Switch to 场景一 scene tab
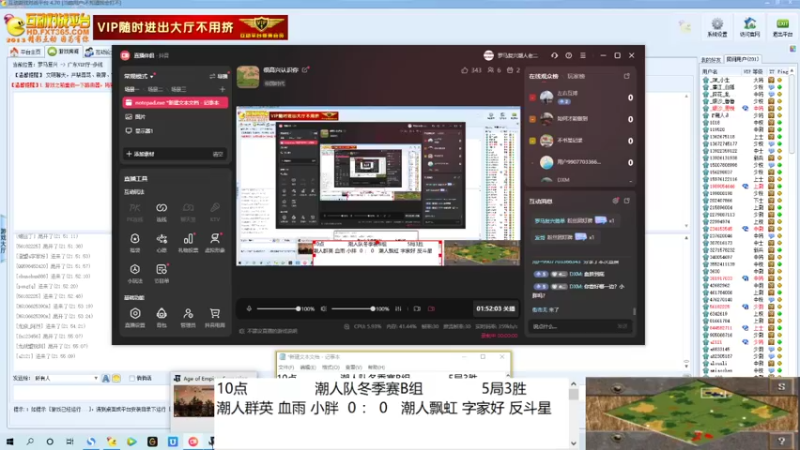800x450 pixels. coord(132,89)
